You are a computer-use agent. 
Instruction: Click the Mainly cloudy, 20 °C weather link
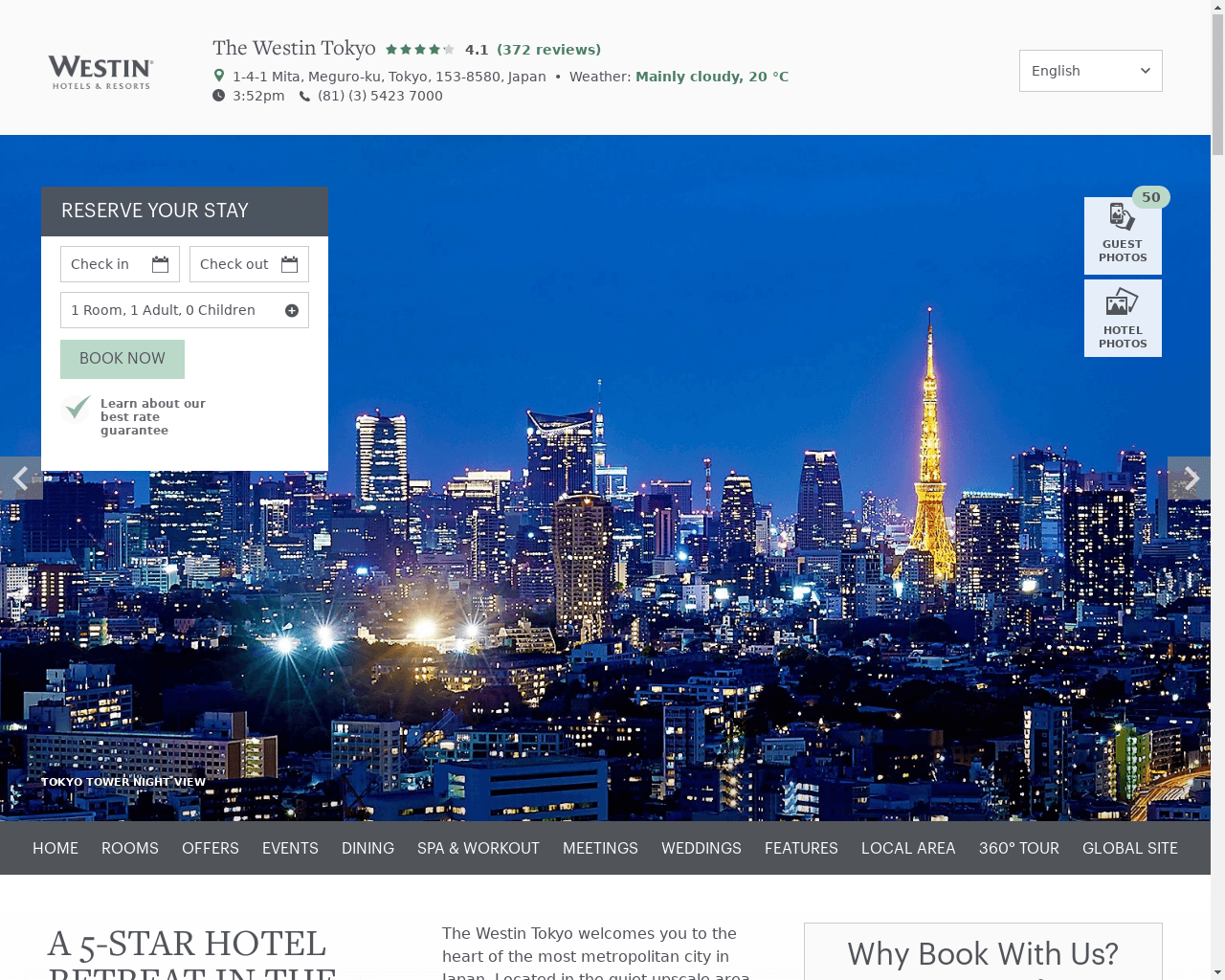(712, 77)
